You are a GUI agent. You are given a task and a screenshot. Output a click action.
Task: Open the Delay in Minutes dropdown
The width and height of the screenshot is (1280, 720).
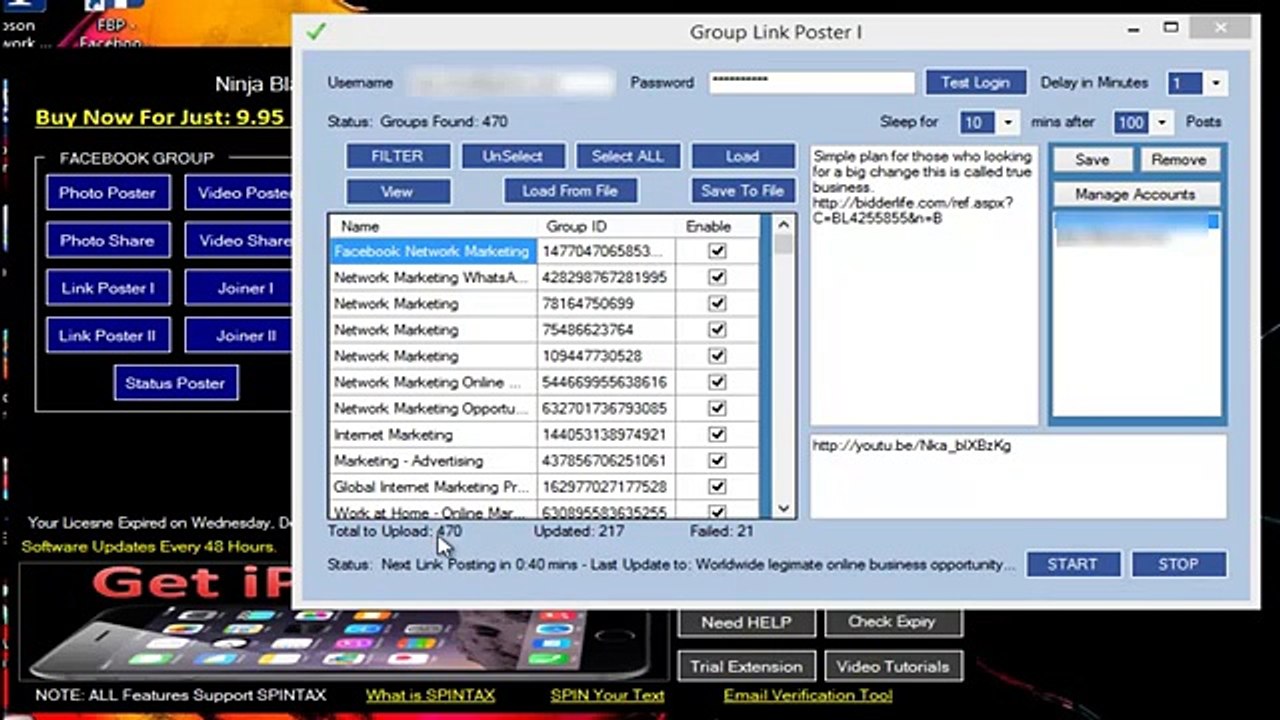coord(1215,83)
